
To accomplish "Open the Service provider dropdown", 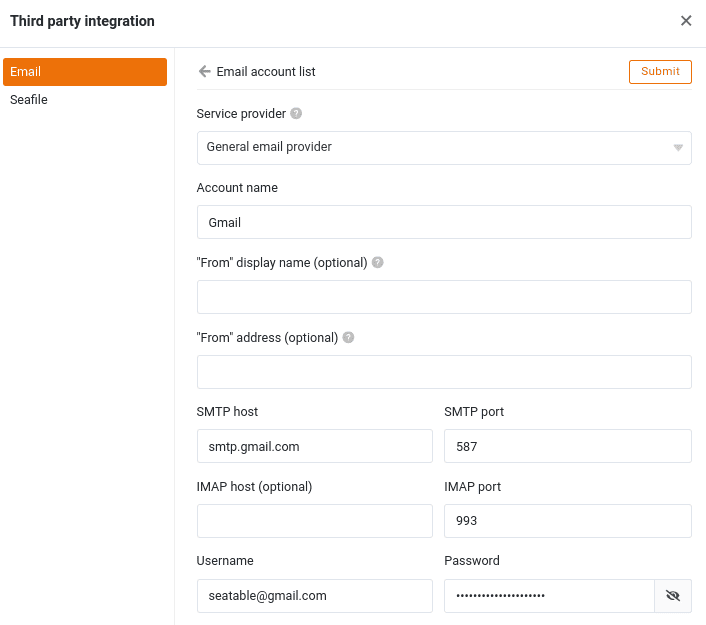I will pyautogui.click(x=443, y=147).
